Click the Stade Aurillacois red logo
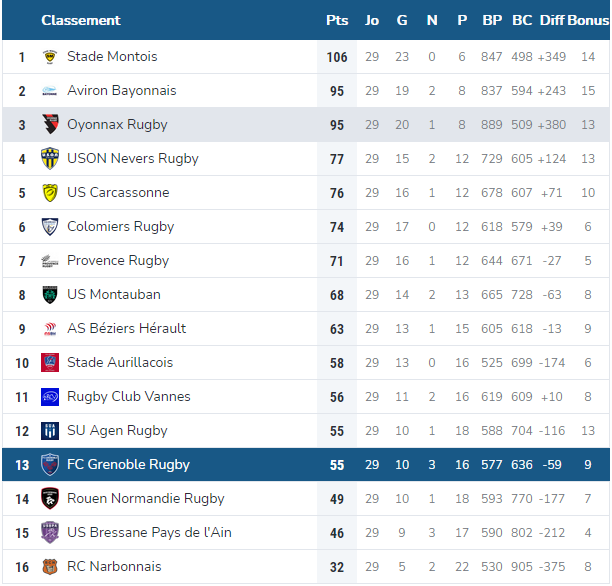 click(50, 363)
